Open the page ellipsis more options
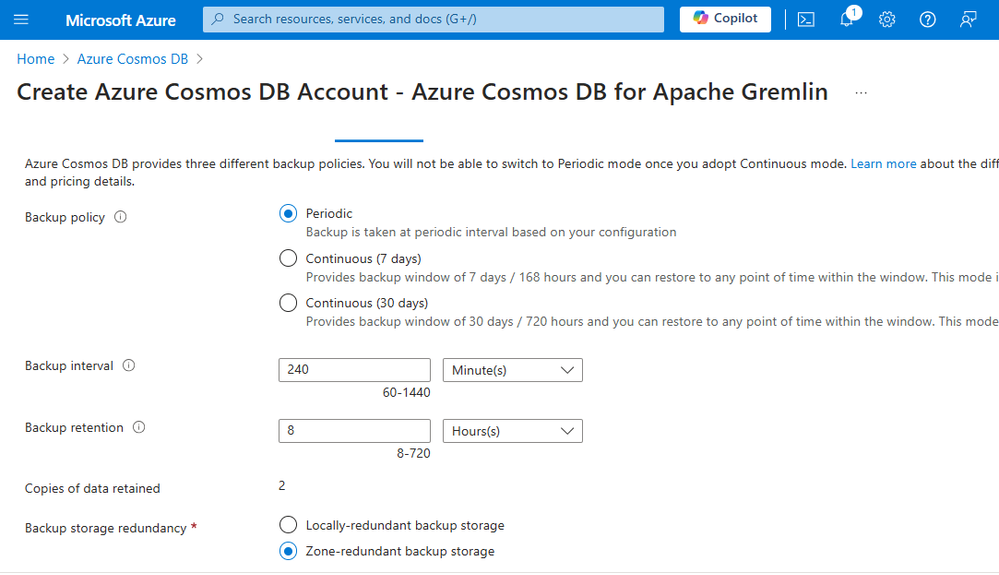The height and width of the screenshot is (575, 999). (x=861, y=93)
